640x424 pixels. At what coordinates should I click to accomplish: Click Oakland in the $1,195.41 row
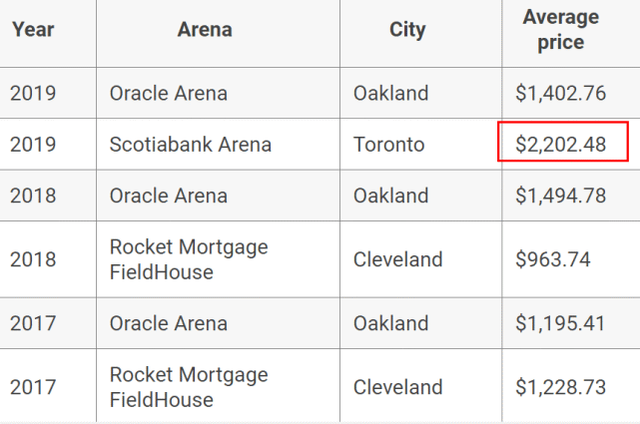391,323
